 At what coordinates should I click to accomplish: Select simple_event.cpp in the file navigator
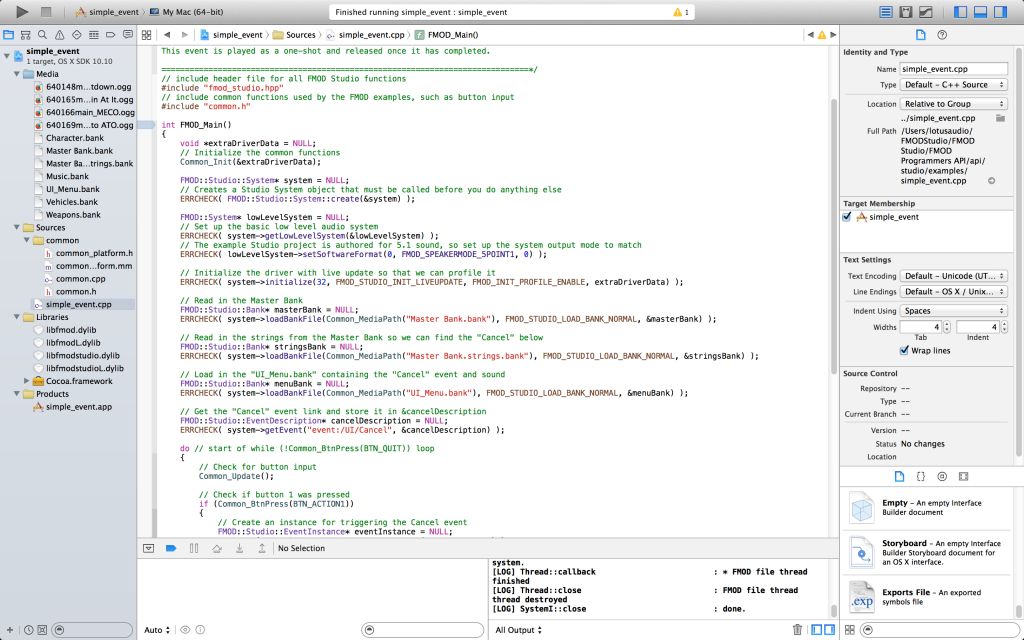point(78,304)
